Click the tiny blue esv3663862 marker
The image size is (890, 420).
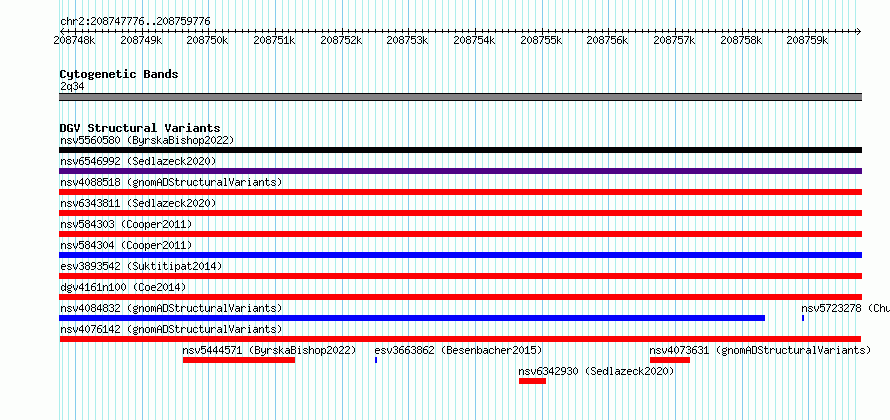click(376, 360)
